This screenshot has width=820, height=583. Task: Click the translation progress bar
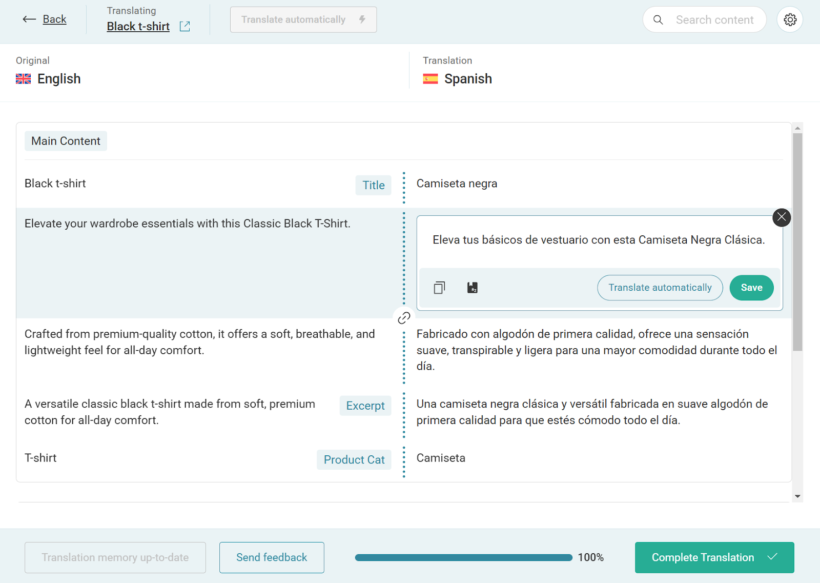click(463, 557)
